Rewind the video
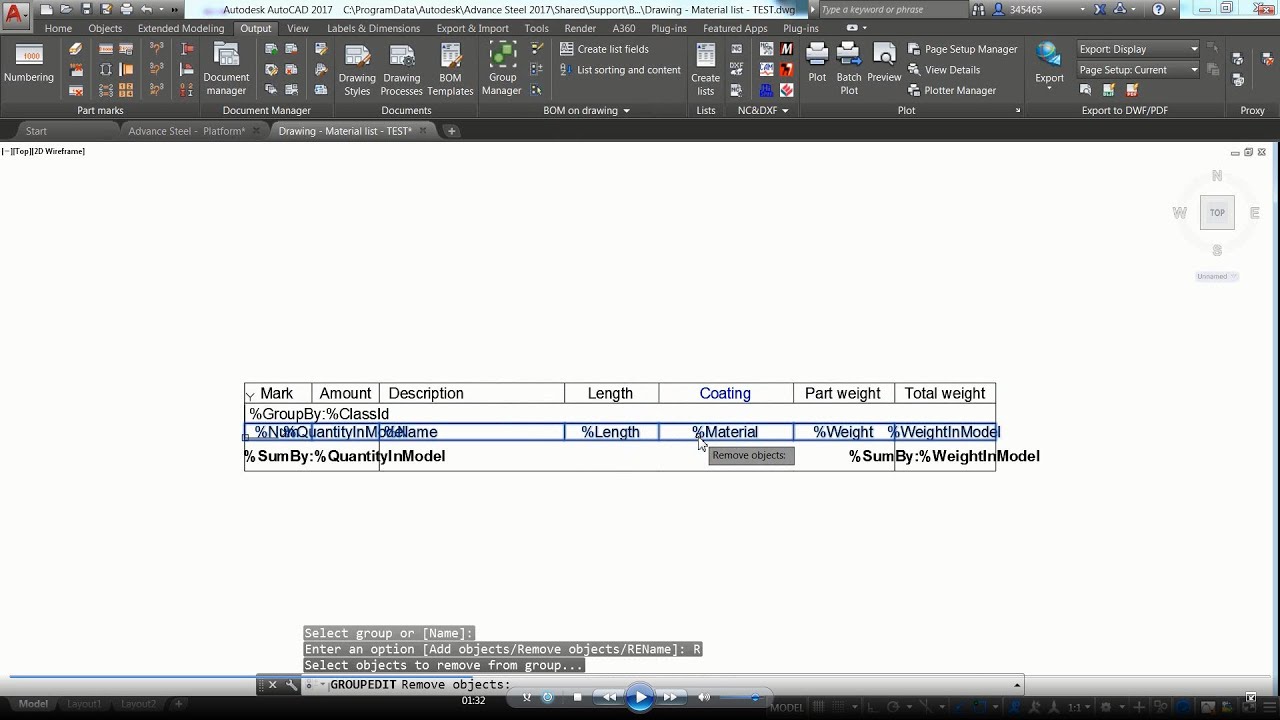This screenshot has height=720, width=1280. 609,697
